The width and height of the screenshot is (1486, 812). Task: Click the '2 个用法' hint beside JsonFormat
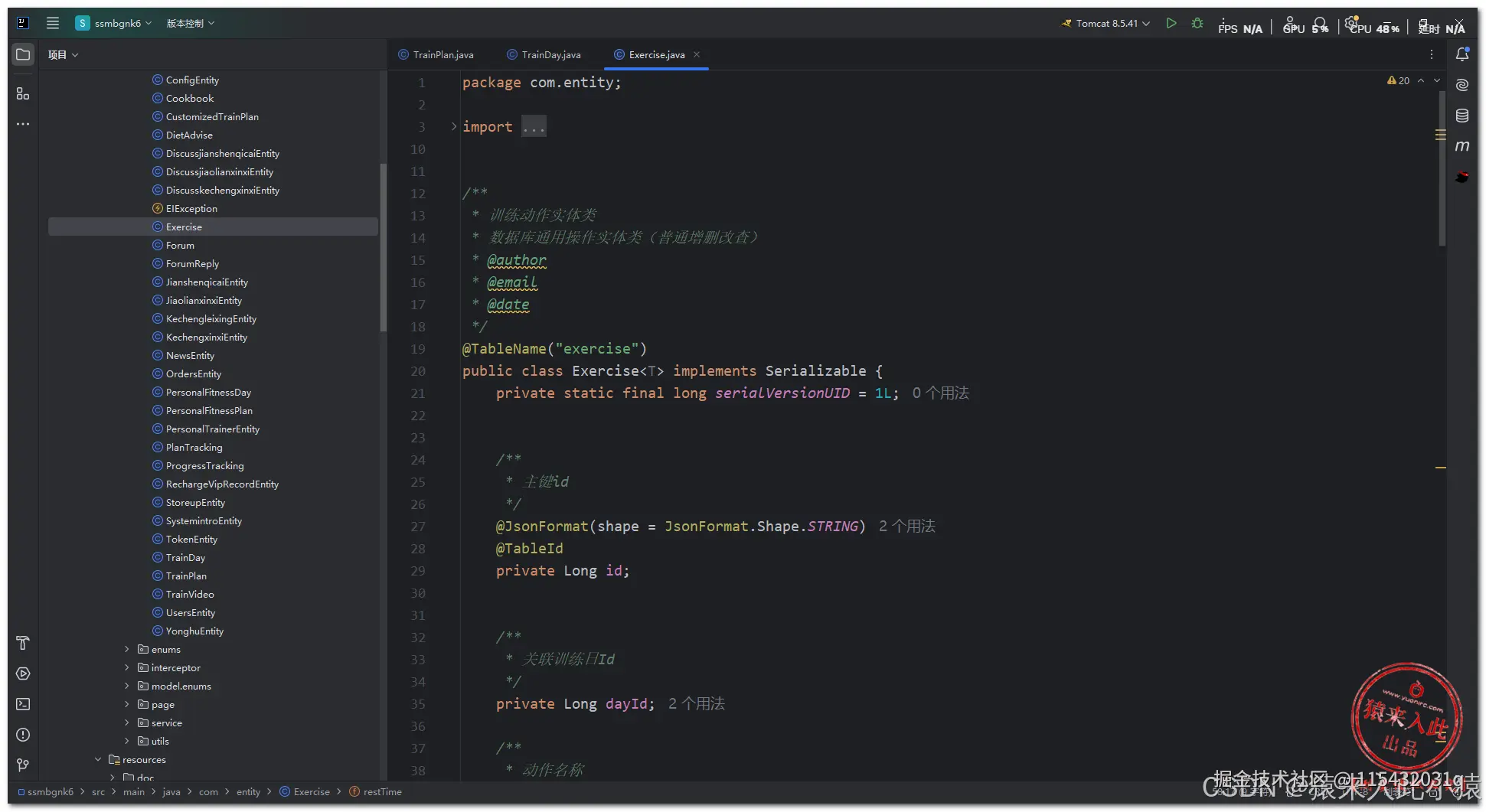click(907, 527)
